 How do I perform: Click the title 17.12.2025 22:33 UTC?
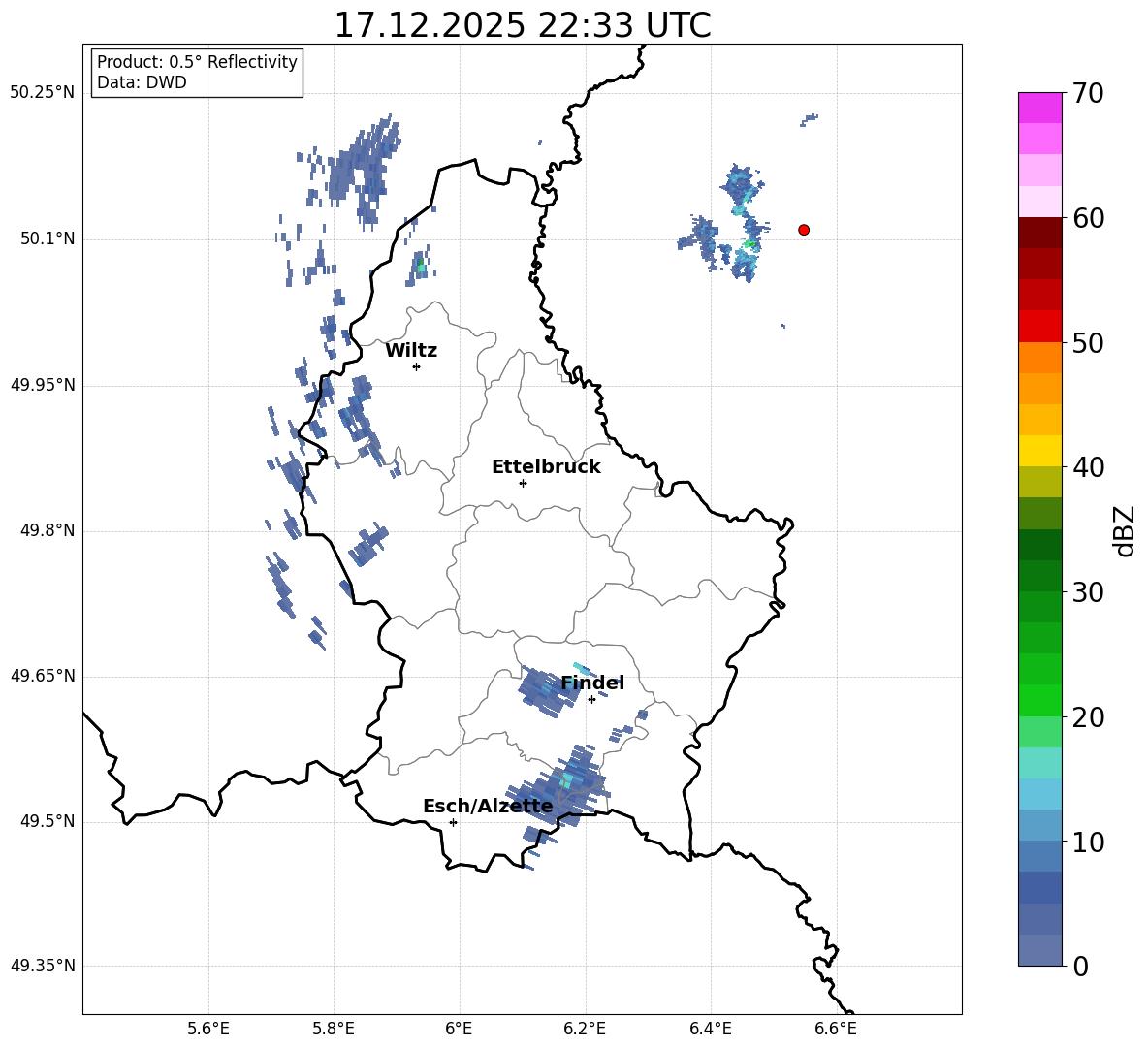pos(523,25)
